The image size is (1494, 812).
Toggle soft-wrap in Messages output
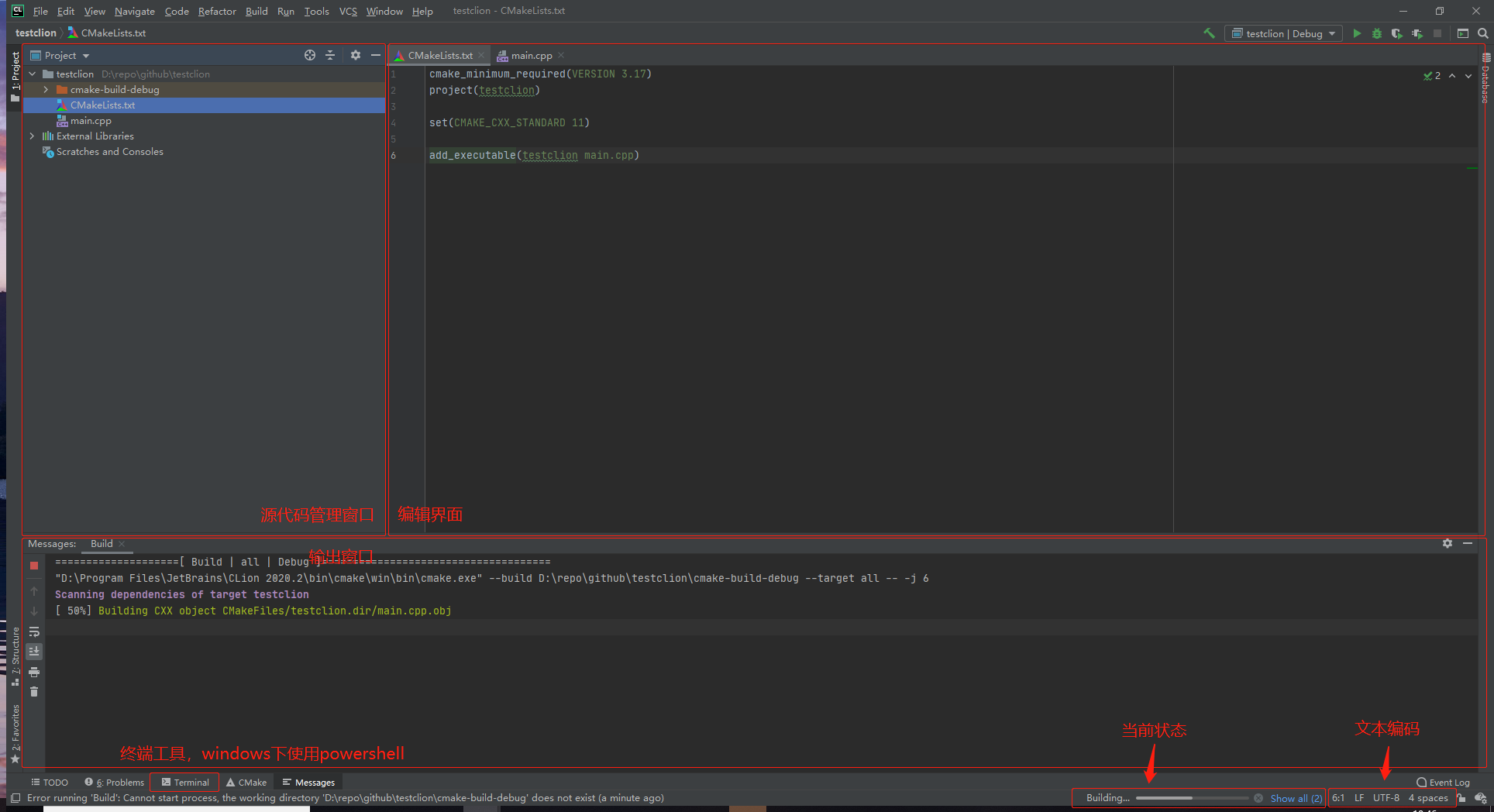34,631
